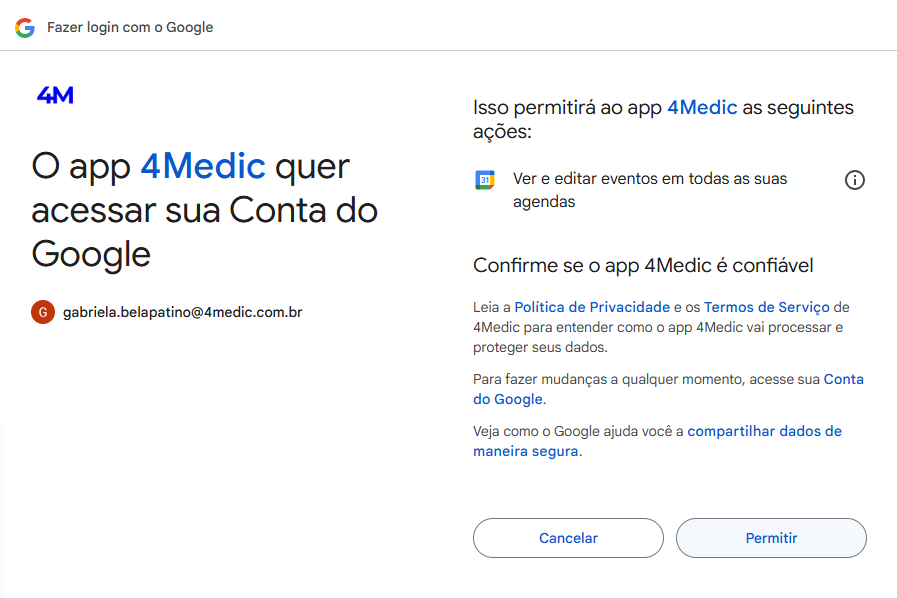Click the Google G logo icon

(x=25, y=27)
